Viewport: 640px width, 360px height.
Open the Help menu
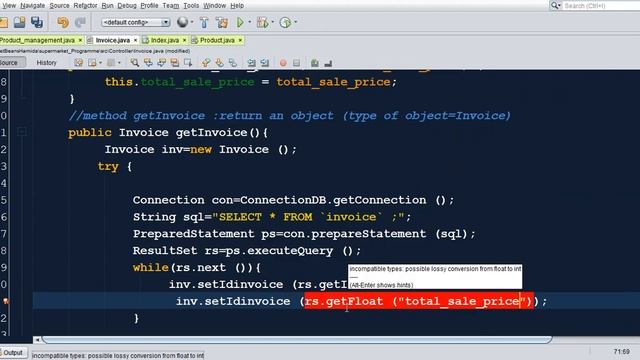coord(237,6)
